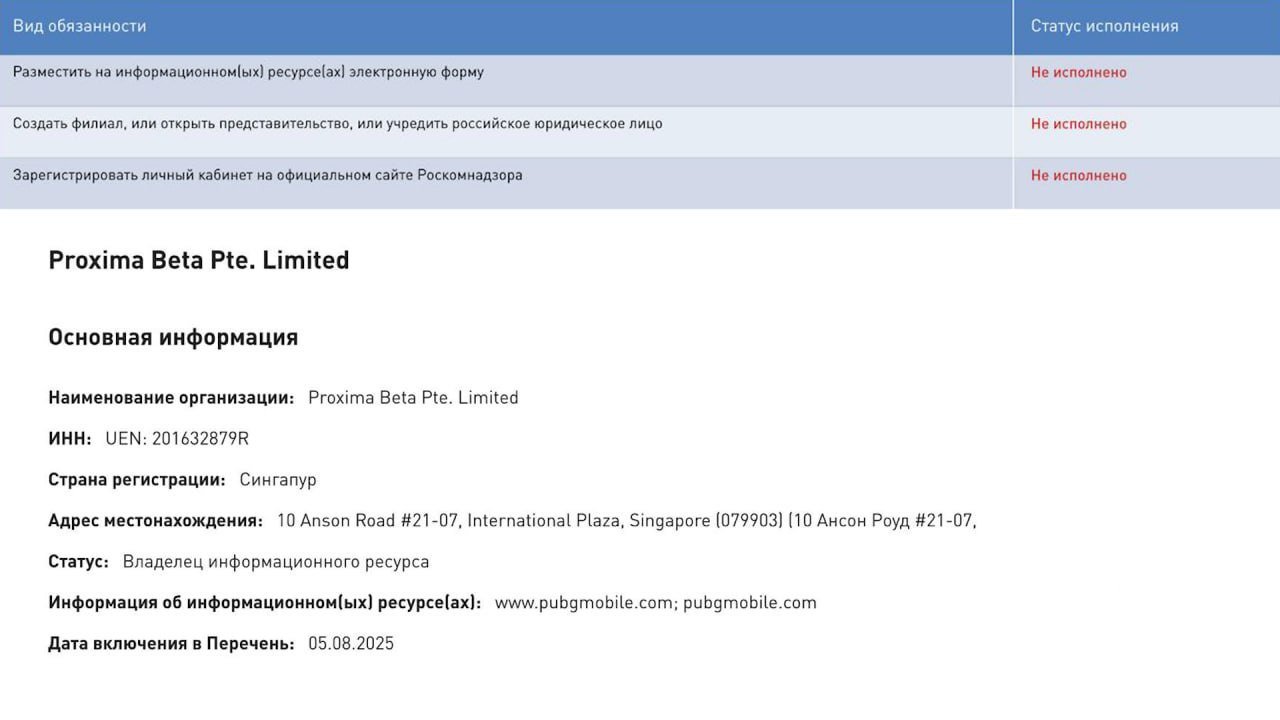Image resolution: width=1280 pixels, height=720 pixels.
Task: Click the 'Наименование организации' field label
Action: 171,398
